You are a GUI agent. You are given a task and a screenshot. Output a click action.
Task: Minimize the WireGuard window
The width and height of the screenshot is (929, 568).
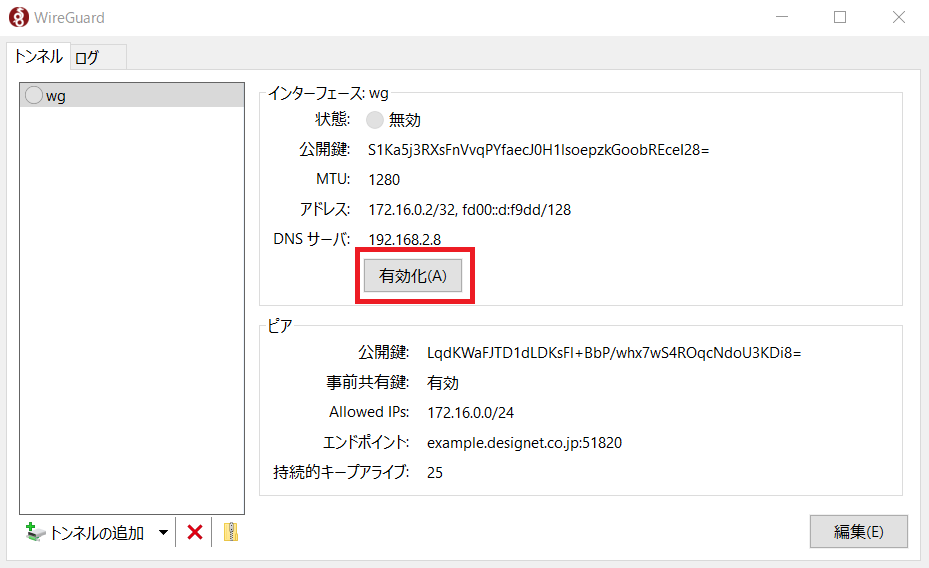(782, 17)
